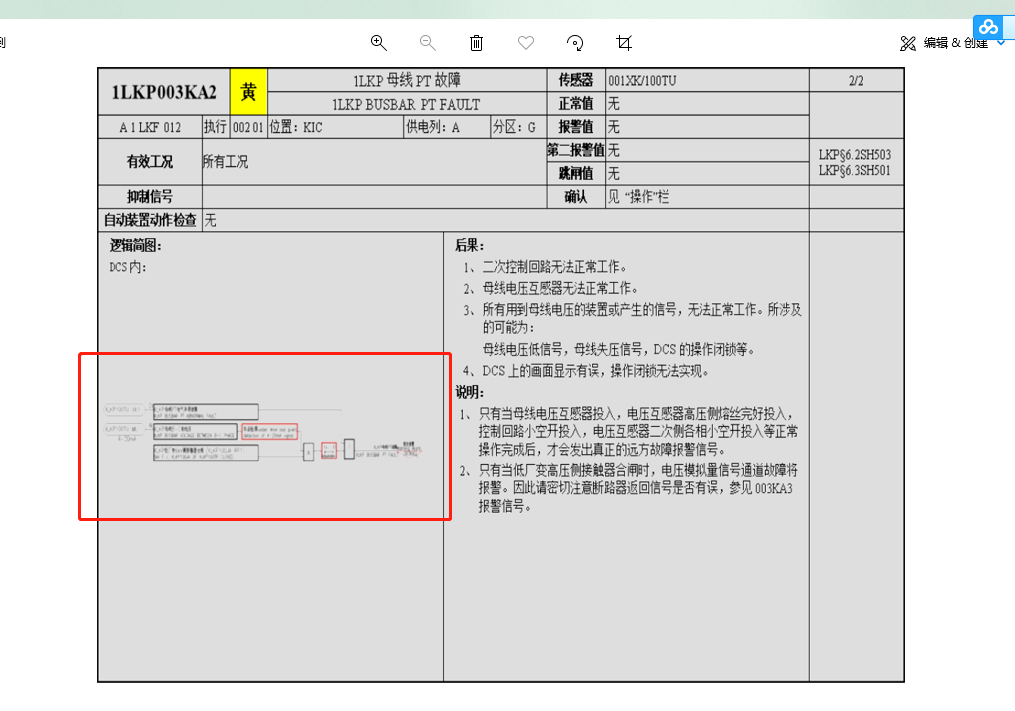This screenshot has width=1015, height=711.
Task: Click the zoom in magnifier icon
Action: click(x=378, y=42)
